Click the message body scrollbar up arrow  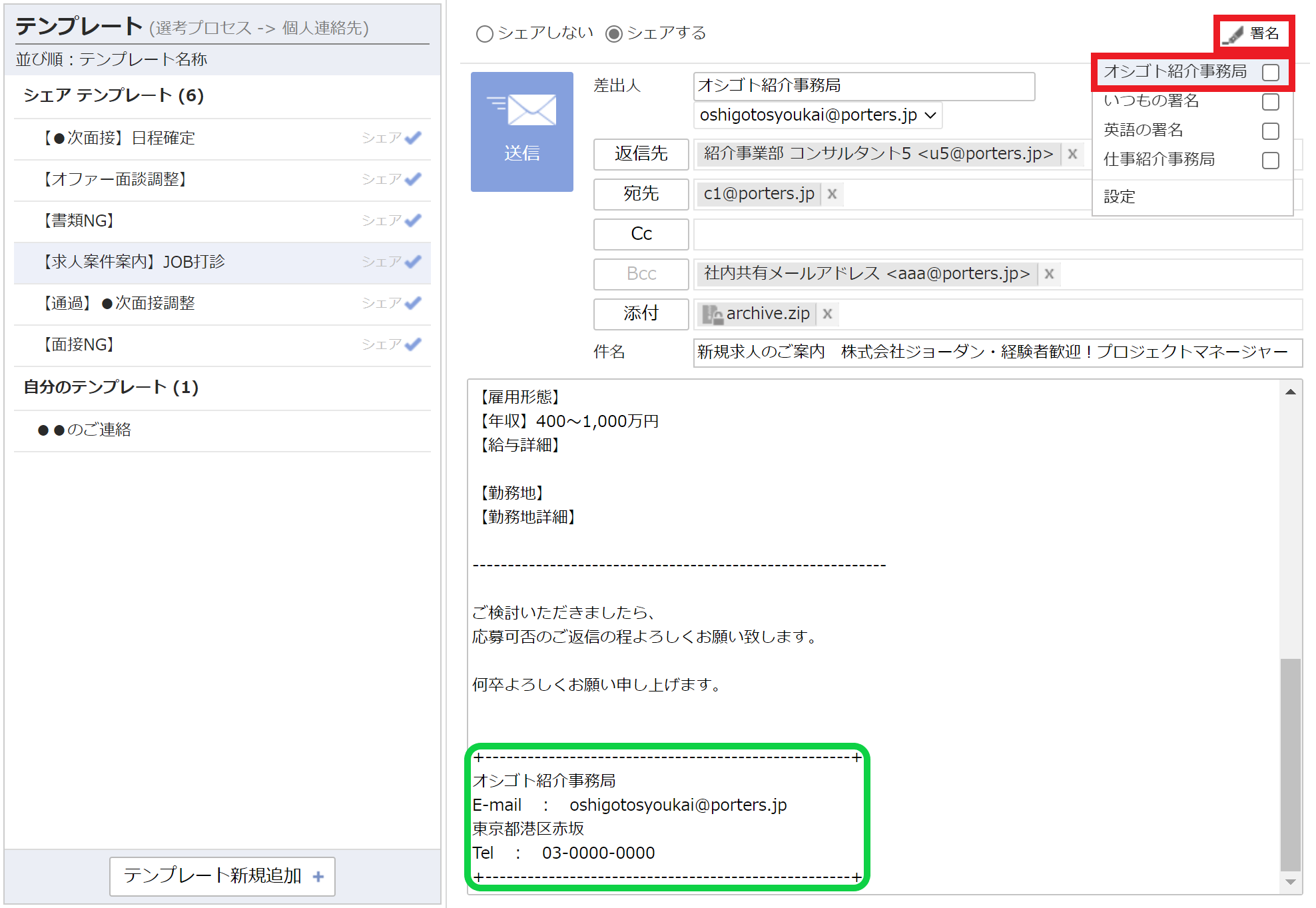1290,392
